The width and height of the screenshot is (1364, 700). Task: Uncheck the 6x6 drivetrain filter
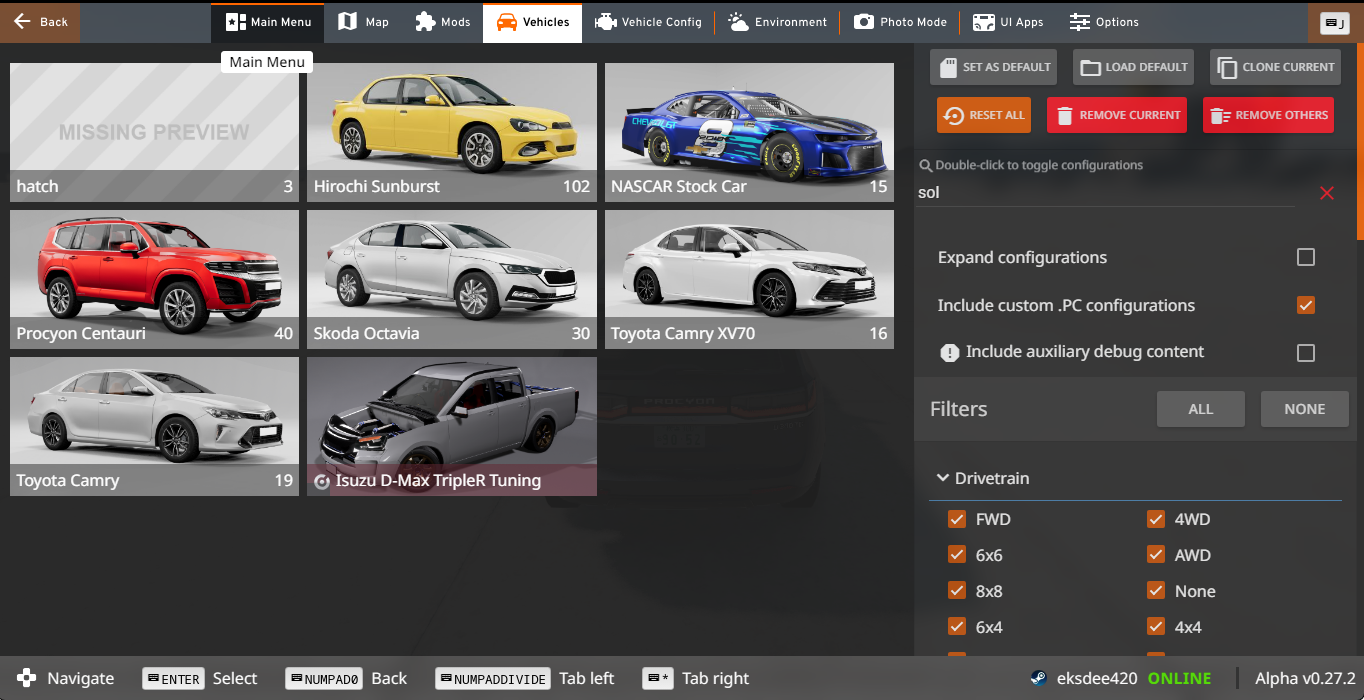(x=957, y=555)
